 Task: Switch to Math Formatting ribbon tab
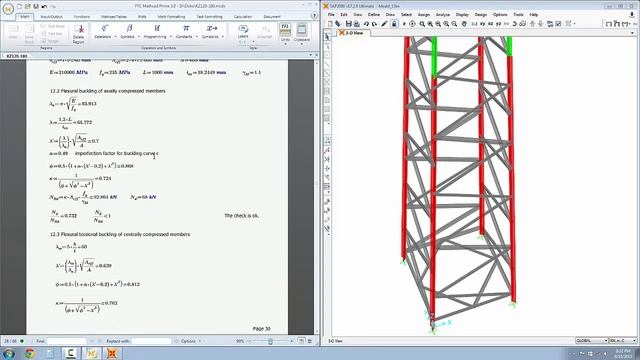click(x=171, y=17)
